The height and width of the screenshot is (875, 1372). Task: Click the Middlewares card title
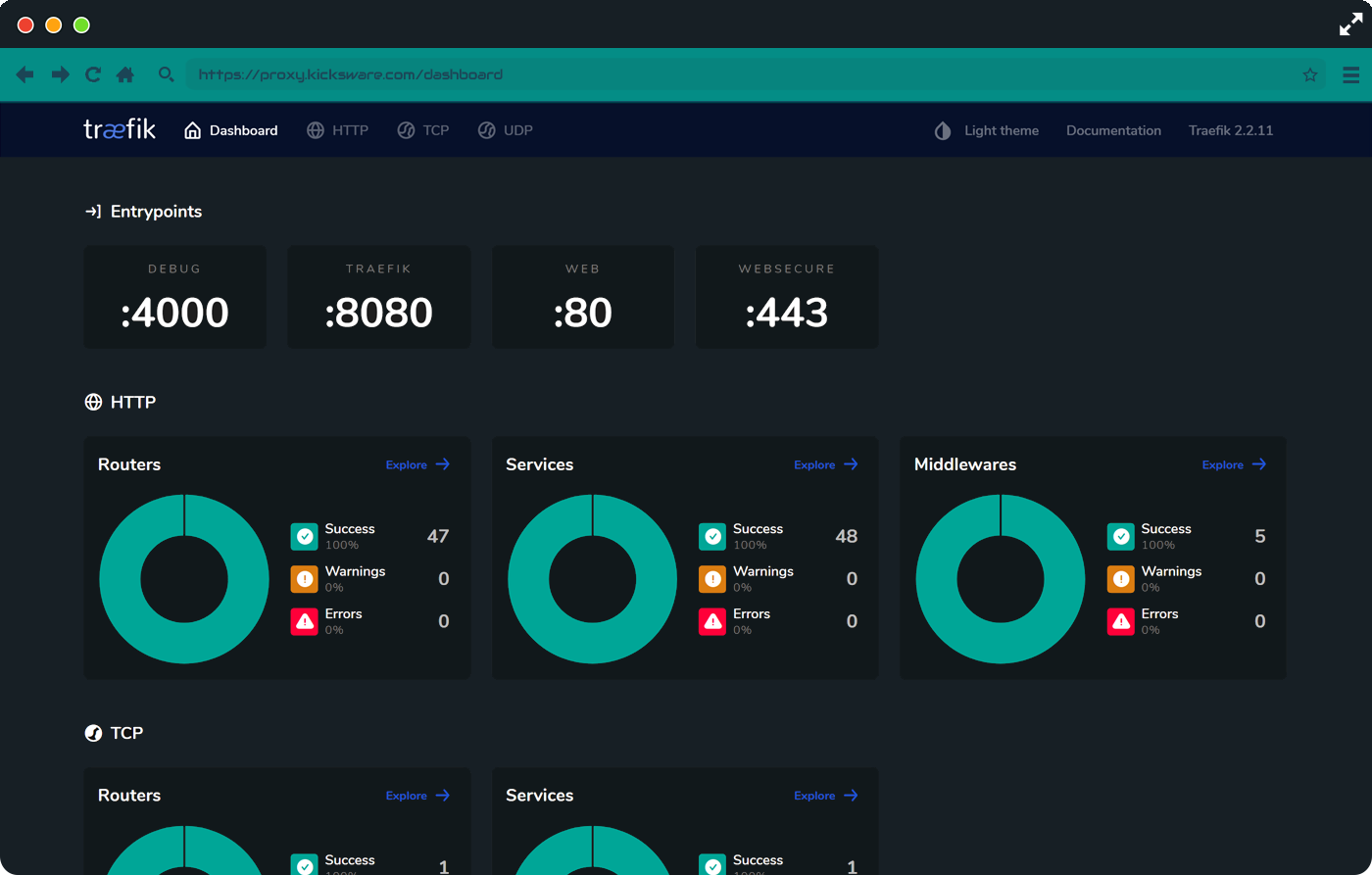tap(965, 464)
